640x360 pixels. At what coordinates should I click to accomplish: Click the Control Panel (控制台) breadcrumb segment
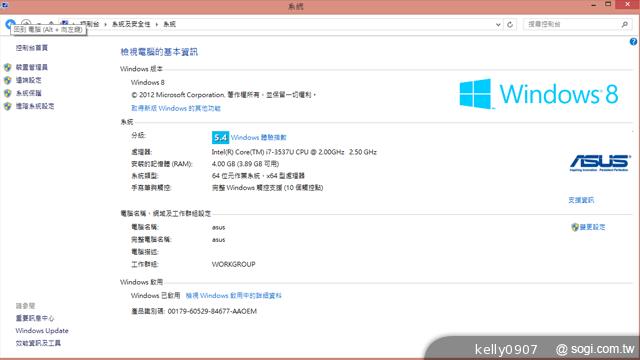pos(89,24)
